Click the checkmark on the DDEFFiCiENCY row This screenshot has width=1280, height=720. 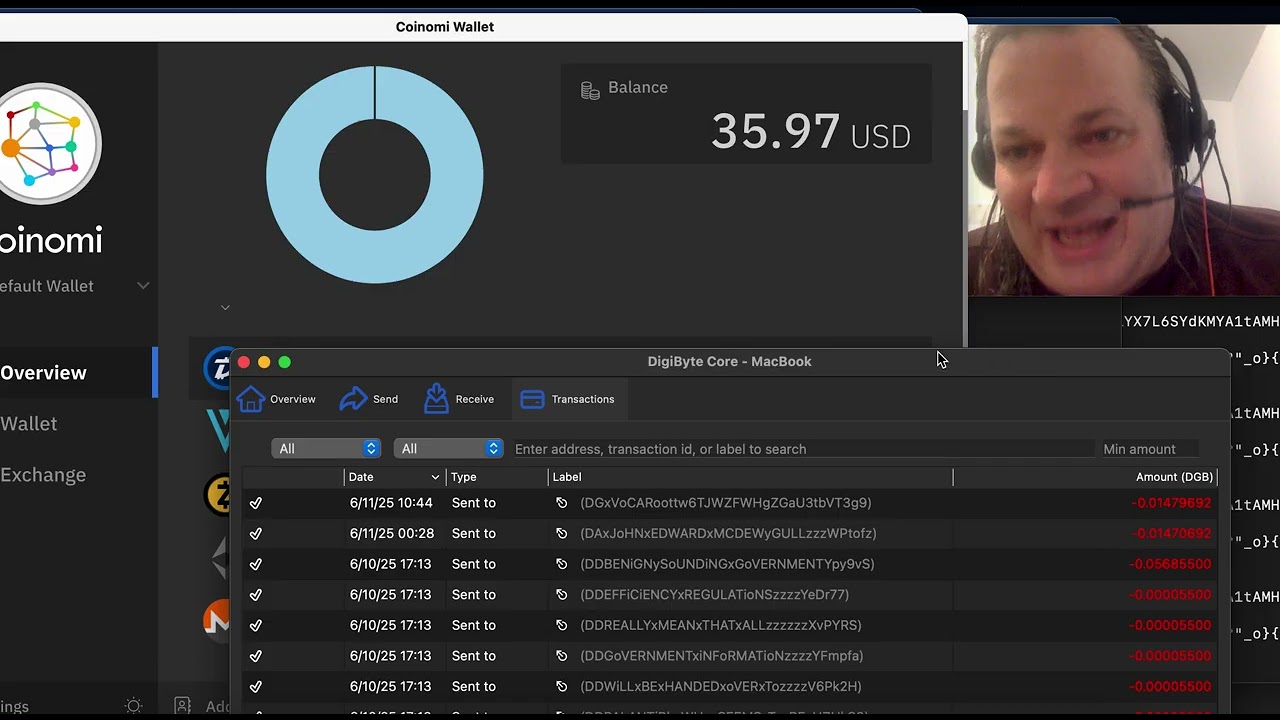click(256, 595)
